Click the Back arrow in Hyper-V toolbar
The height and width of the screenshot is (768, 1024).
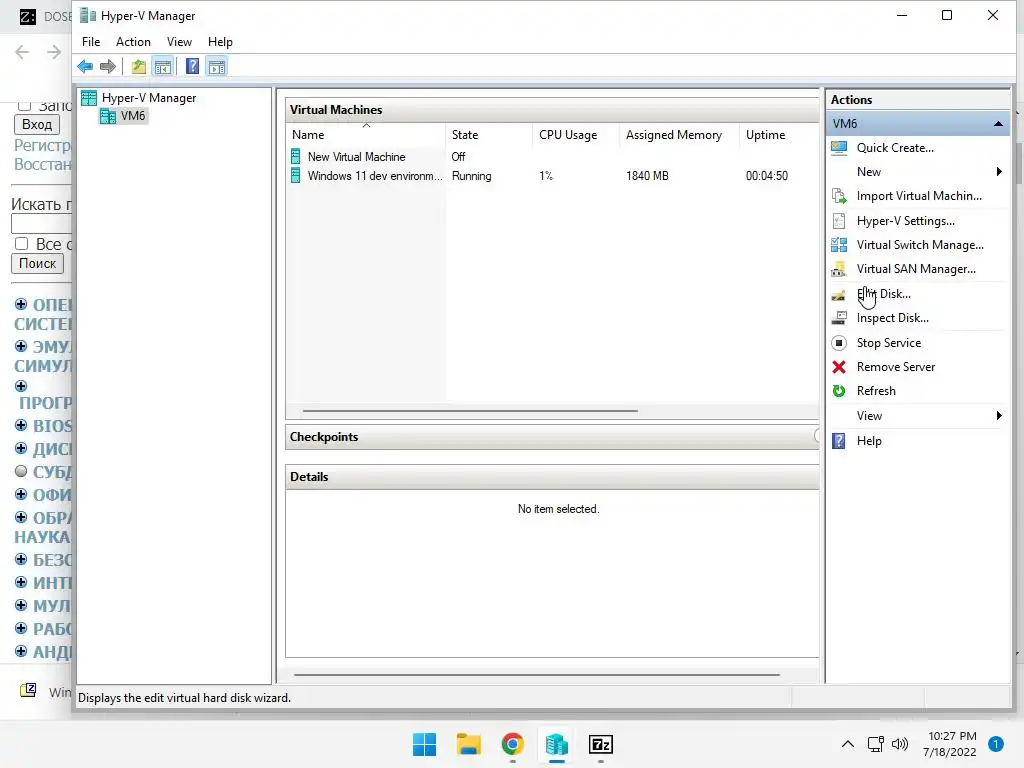pyautogui.click(x=85, y=66)
